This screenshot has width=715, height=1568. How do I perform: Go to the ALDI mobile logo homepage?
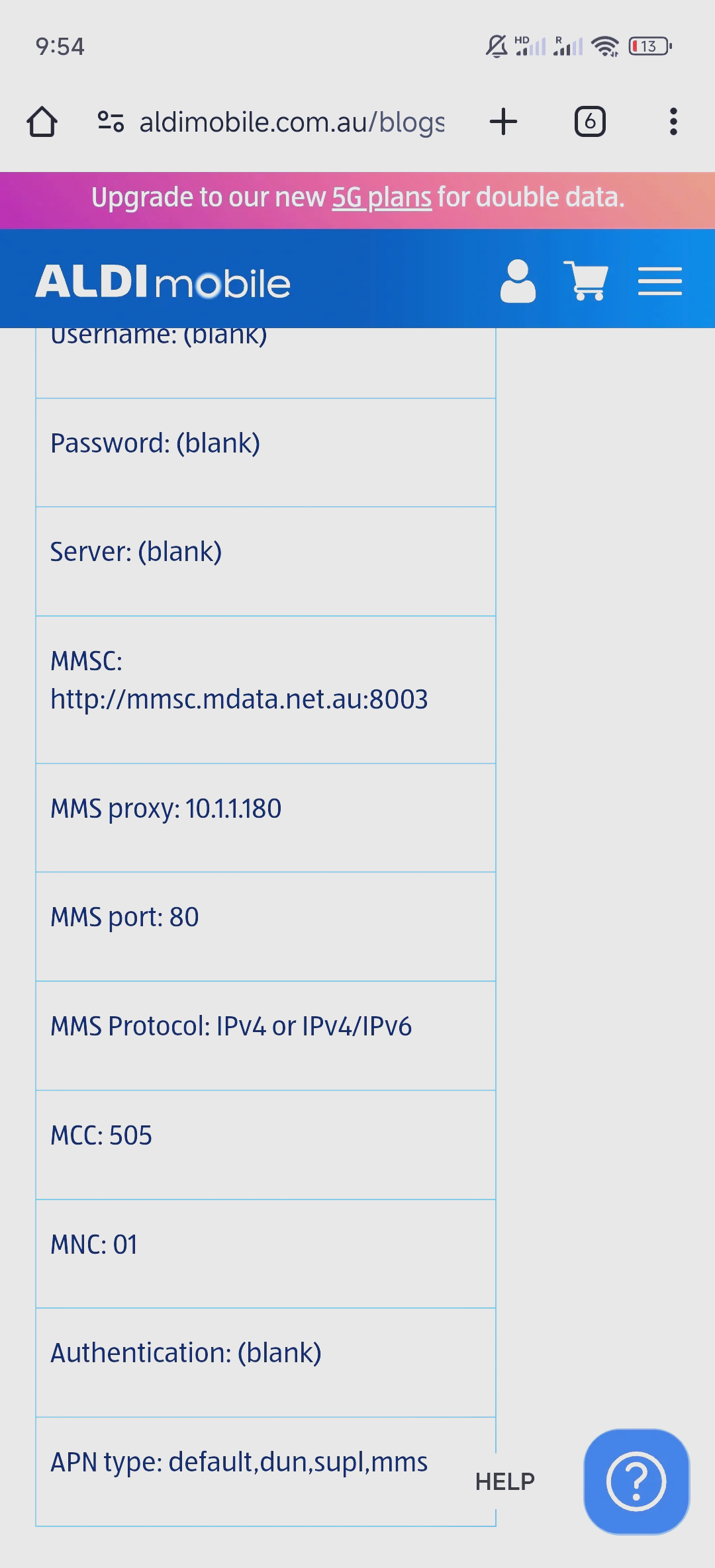pyautogui.click(x=163, y=282)
